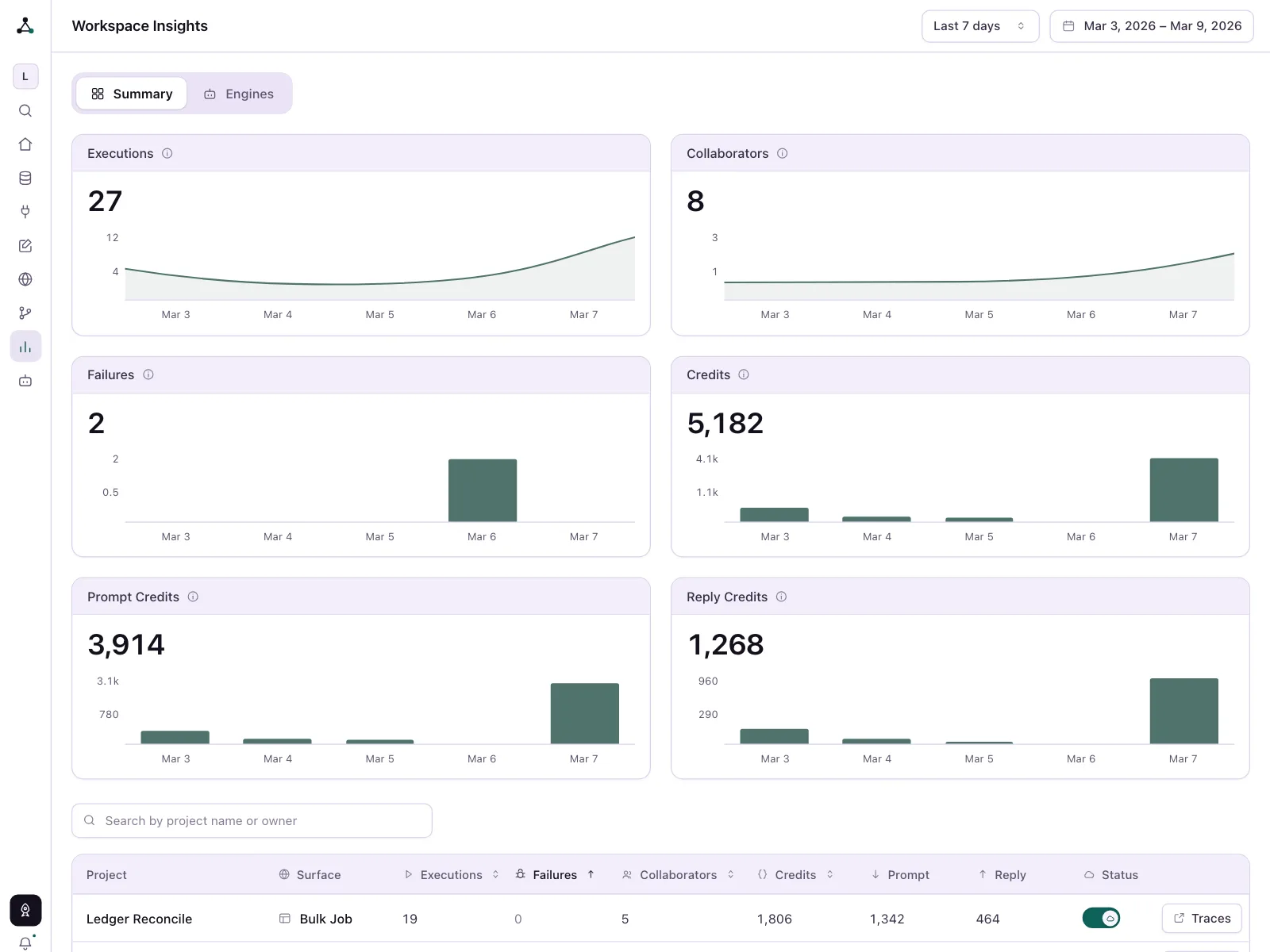Screen dimensions: 1270x952
Task: Click the Credits total 5,182
Action: pos(725,424)
